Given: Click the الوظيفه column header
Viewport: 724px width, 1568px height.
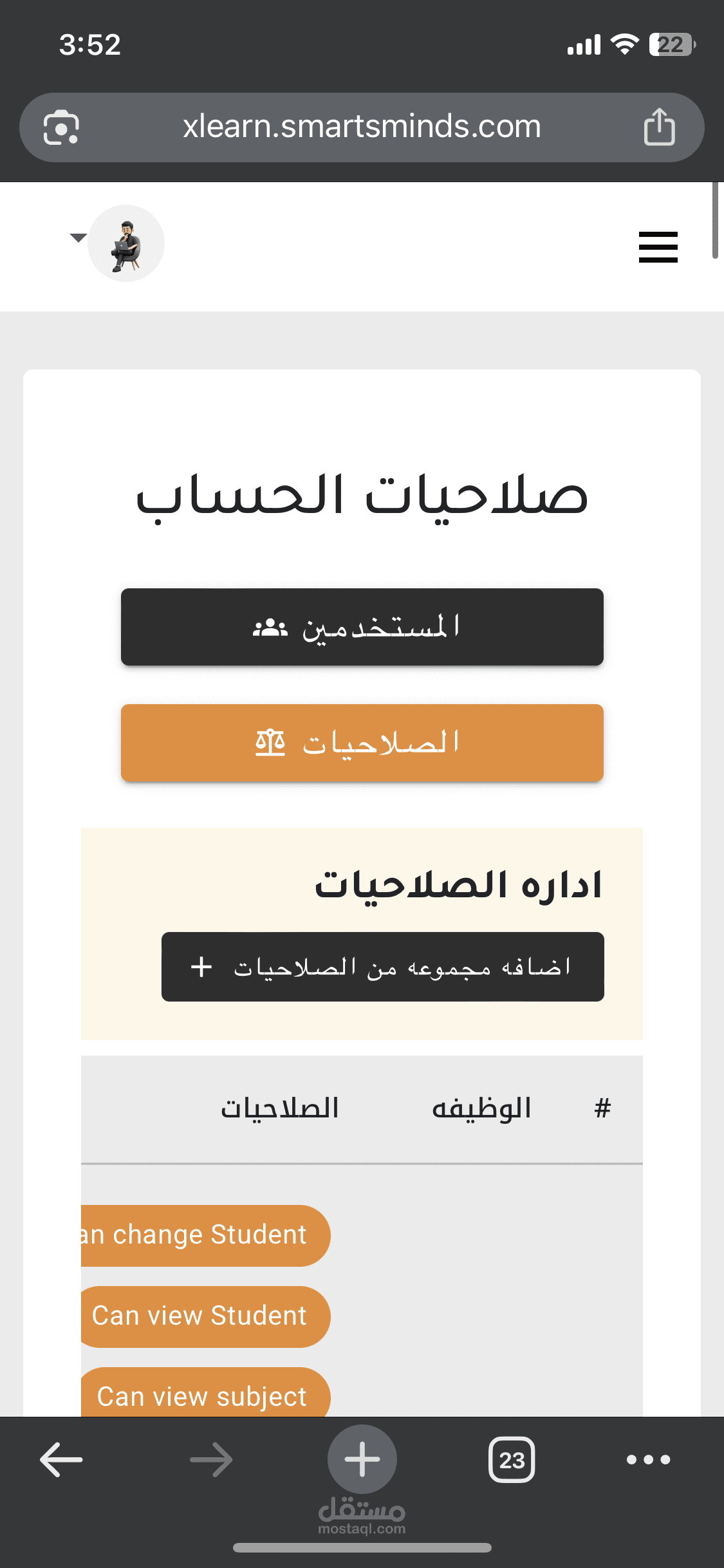Looking at the screenshot, I should point(481,1108).
